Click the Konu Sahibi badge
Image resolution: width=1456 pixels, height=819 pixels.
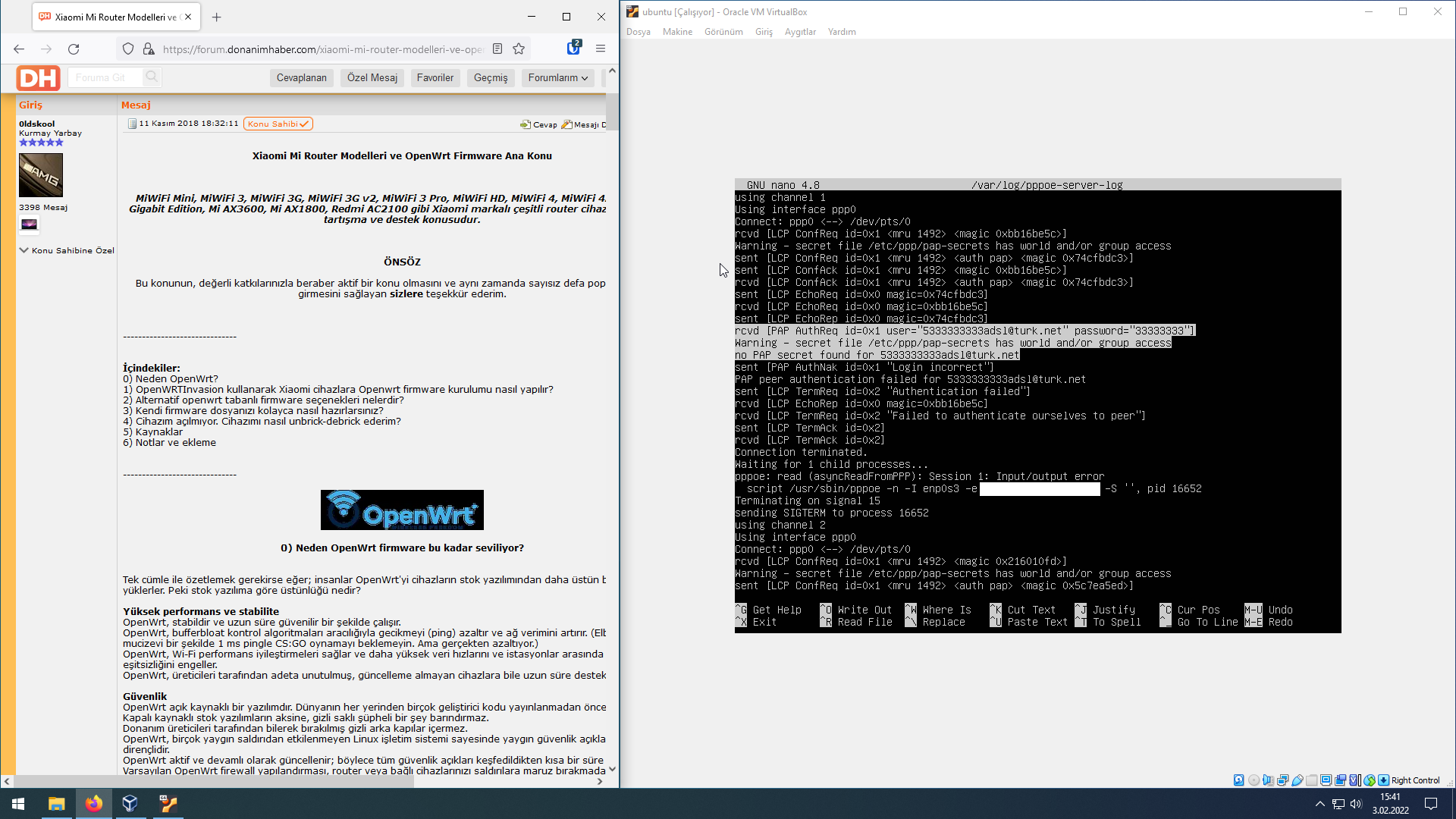point(278,124)
